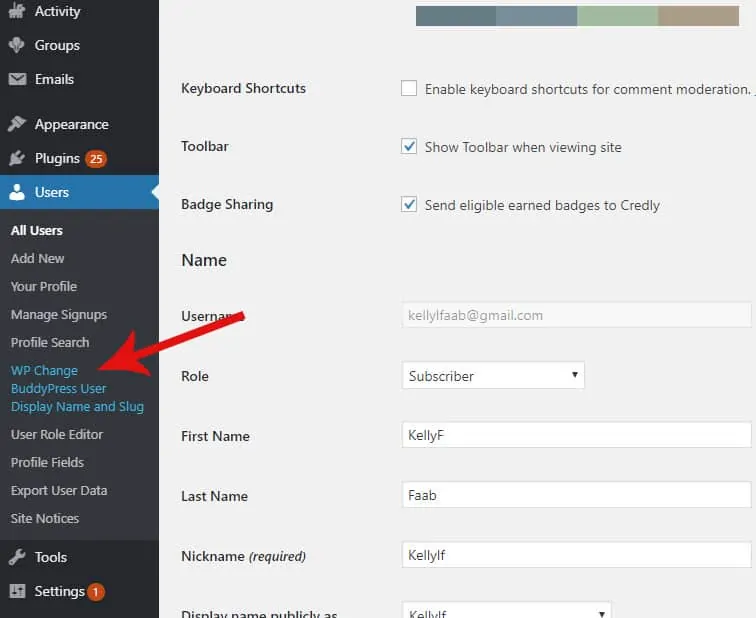This screenshot has width=756, height=618.
Task: Open the Role Subscriber dropdown
Action: tap(493, 376)
